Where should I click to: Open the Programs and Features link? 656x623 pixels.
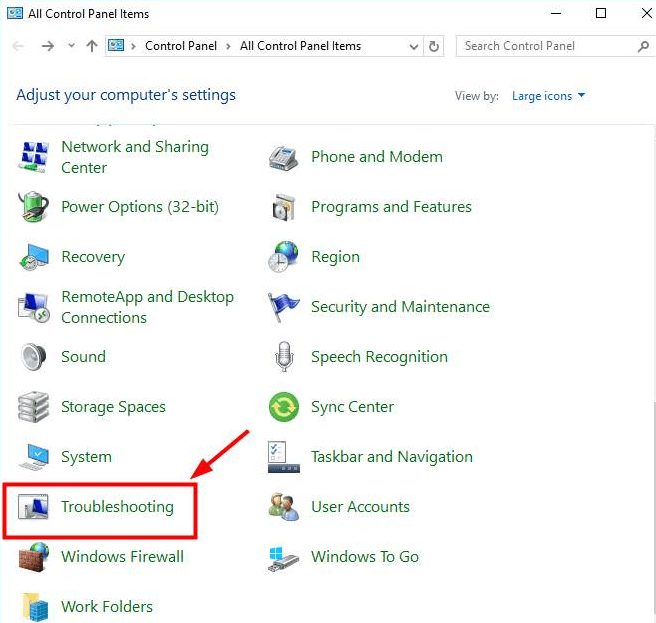point(391,207)
